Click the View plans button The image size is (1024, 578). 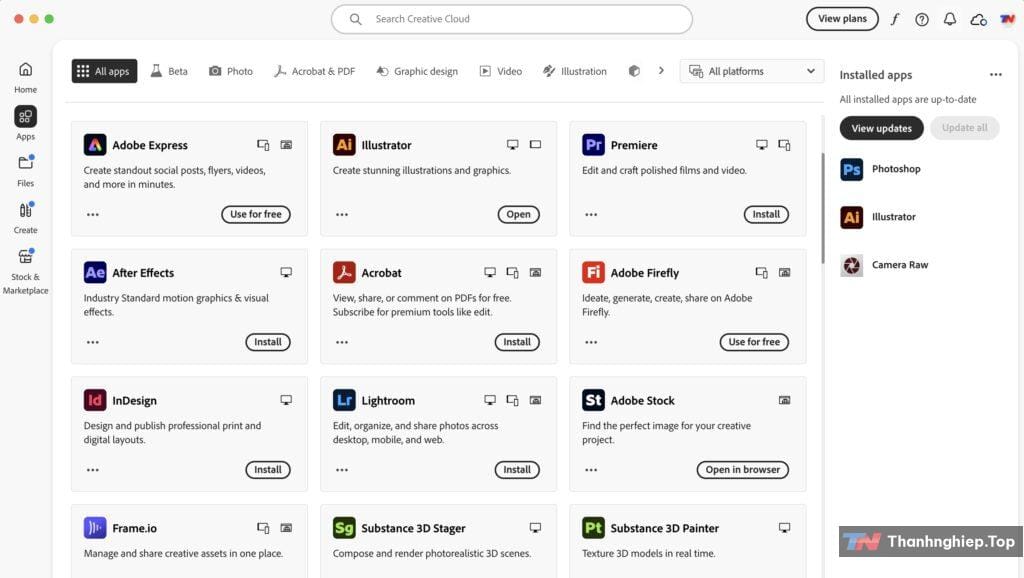click(x=842, y=19)
